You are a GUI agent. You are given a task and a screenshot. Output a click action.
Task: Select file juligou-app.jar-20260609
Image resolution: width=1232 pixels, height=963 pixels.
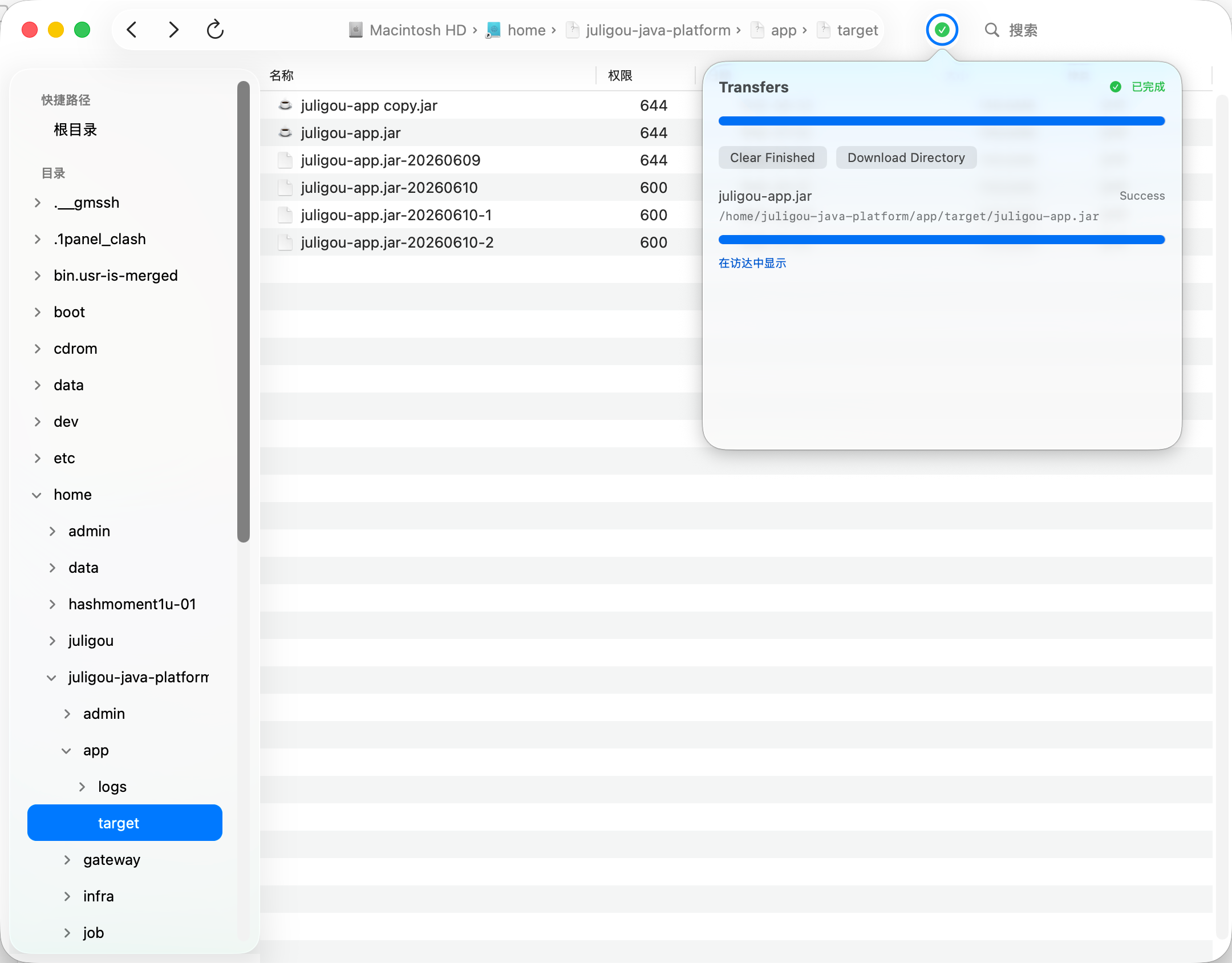[x=390, y=160]
